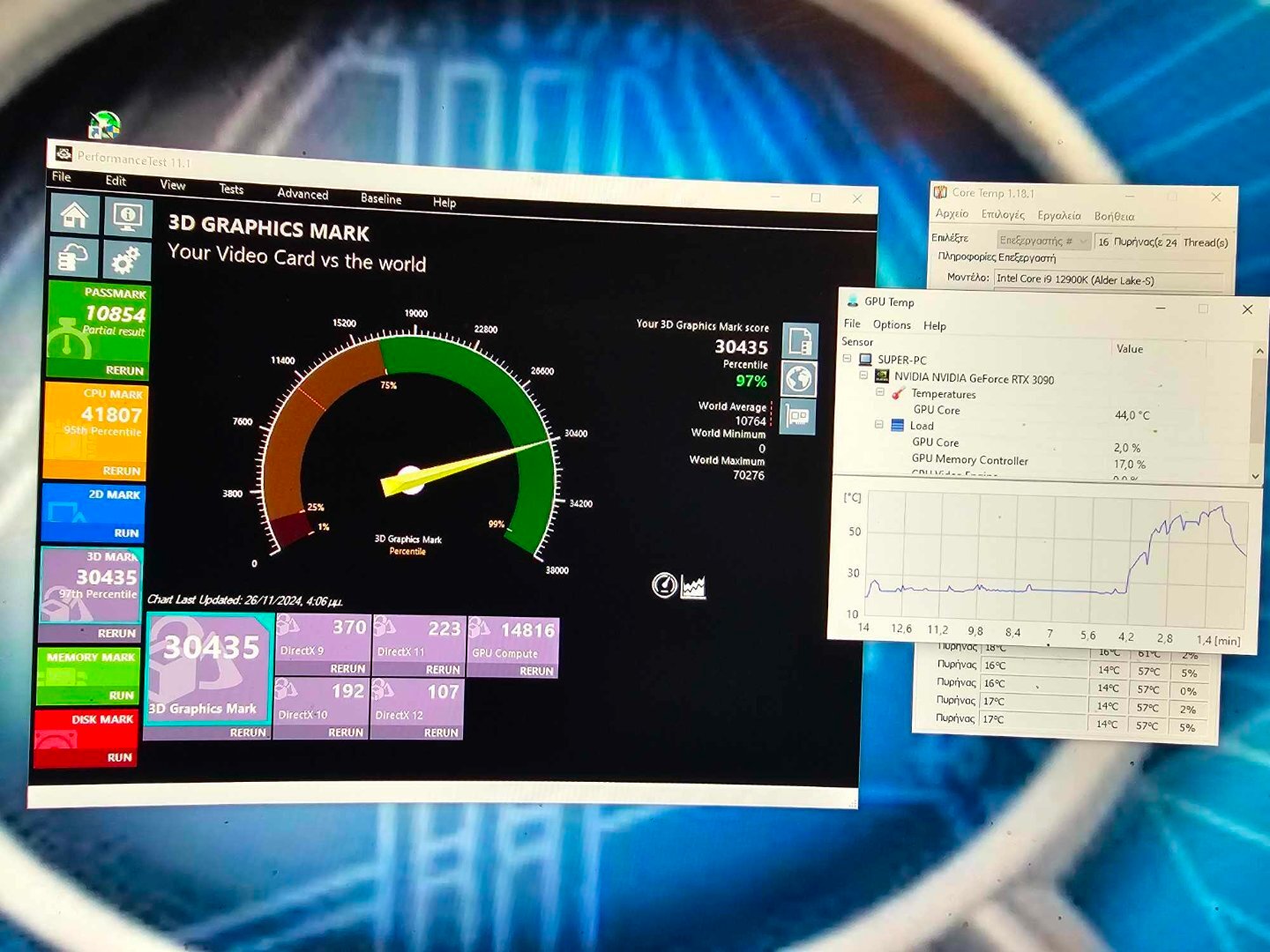Rerun the DirectX 12 test
Screen dimensions: 1270x952
[441, 733]
